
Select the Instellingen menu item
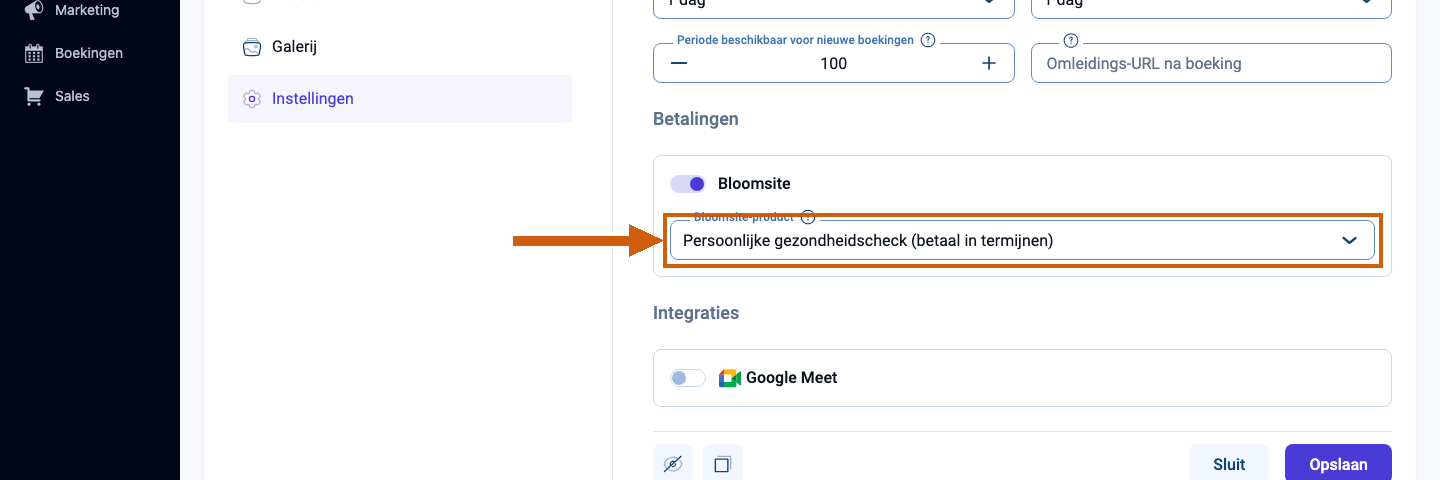tap(400, 99)
